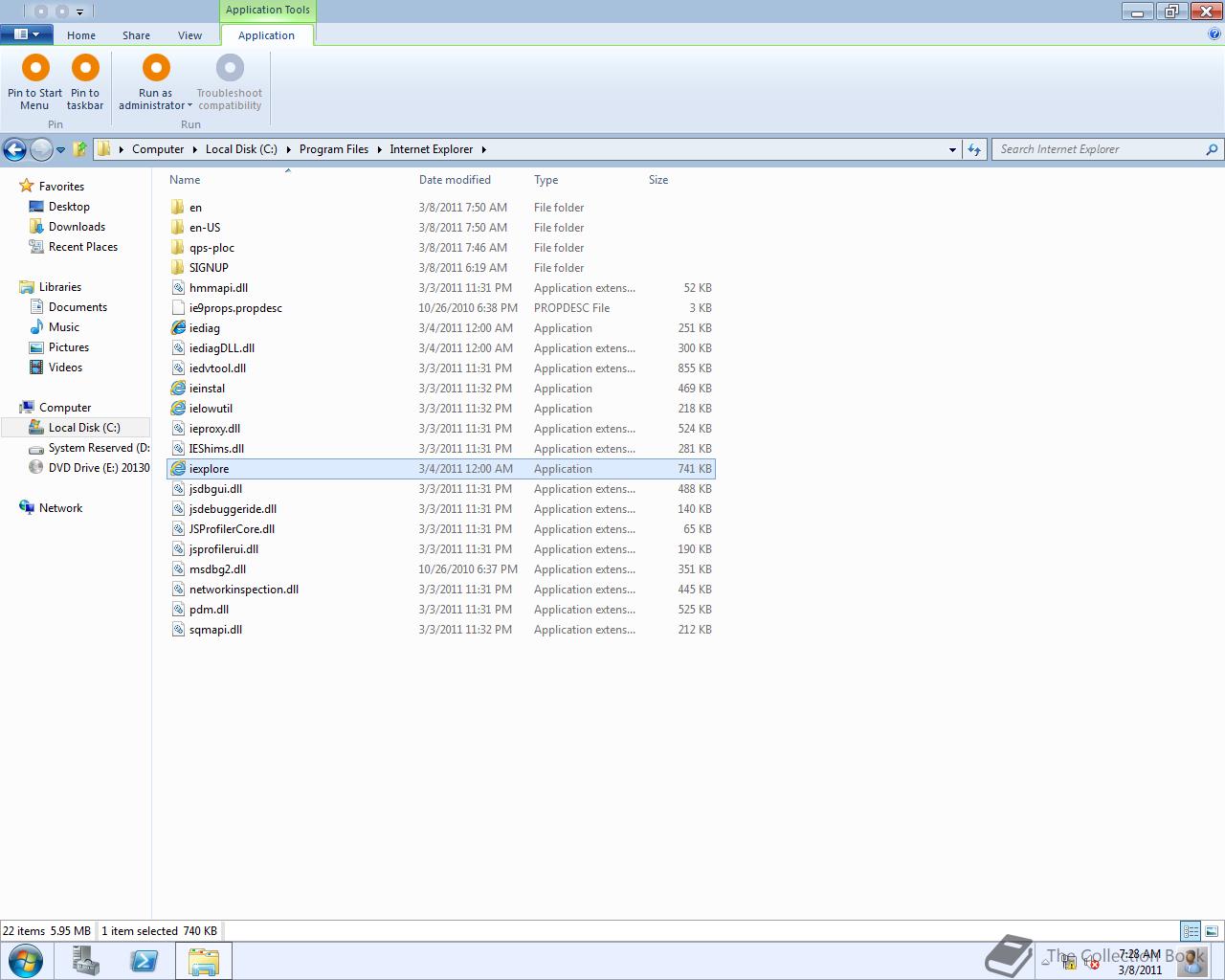Image resolution: width=1225 pixels, height=980 pixels.
Task: Open Recent Places in the navigation pane
Action: pos(83,247)
